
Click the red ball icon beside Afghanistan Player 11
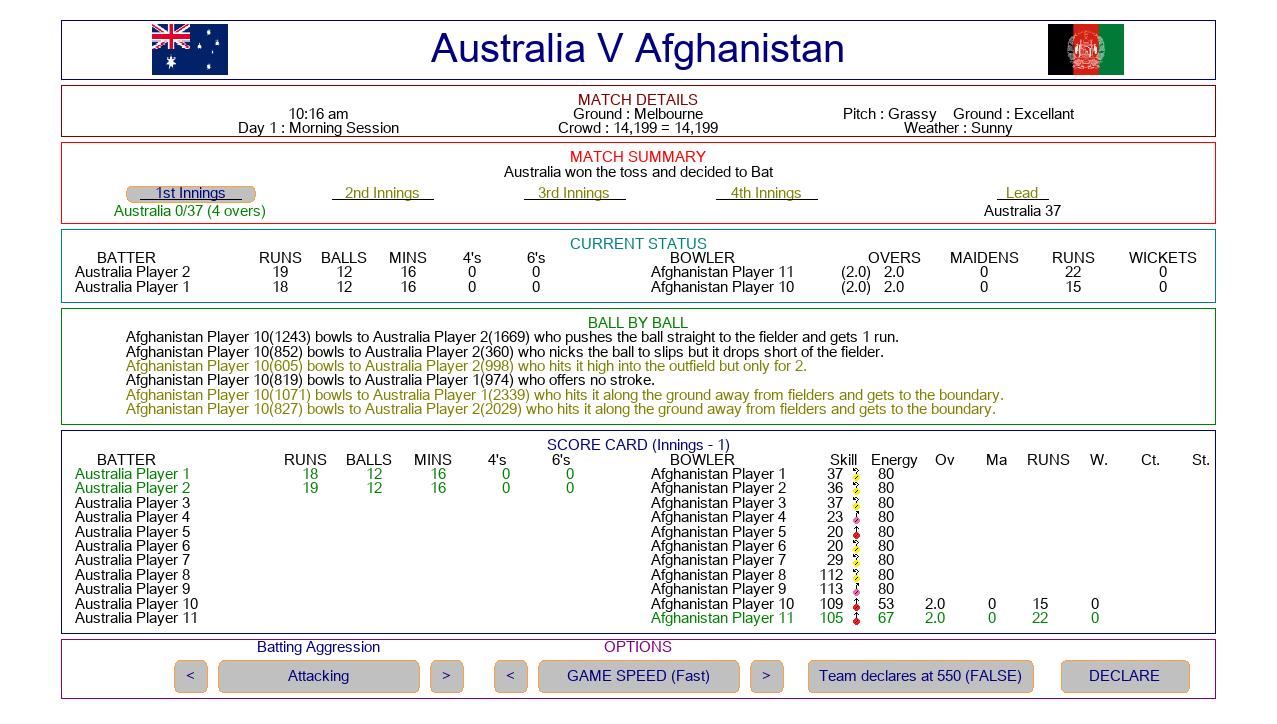[856, 619]
